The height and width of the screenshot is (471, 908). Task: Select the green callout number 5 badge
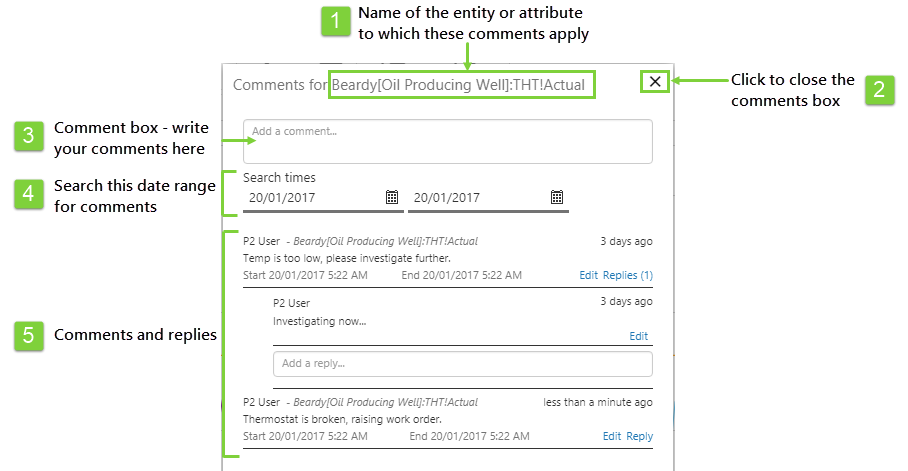[x=29, y=336]
